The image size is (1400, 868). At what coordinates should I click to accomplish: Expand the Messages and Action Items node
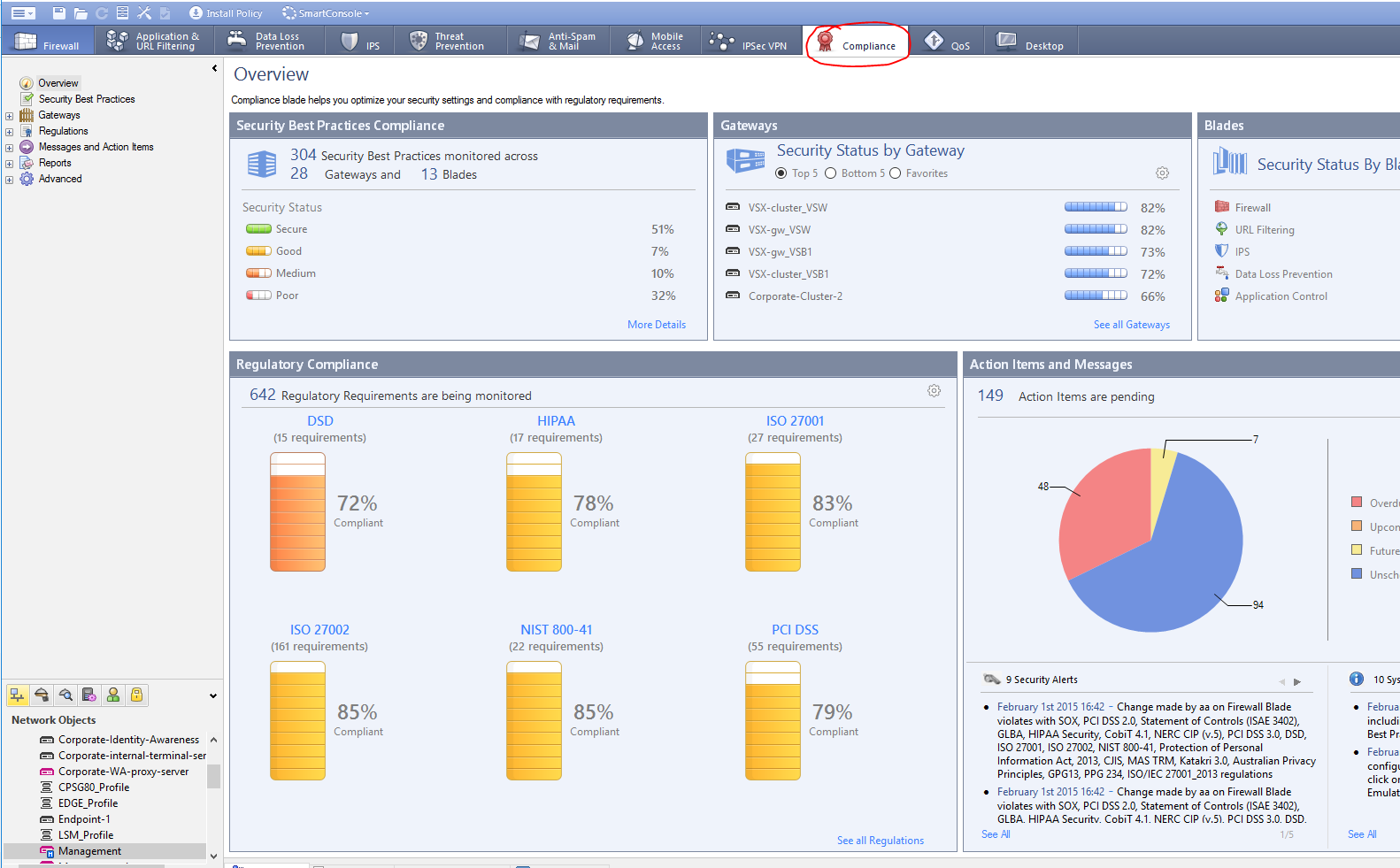[x=9, y=148]
